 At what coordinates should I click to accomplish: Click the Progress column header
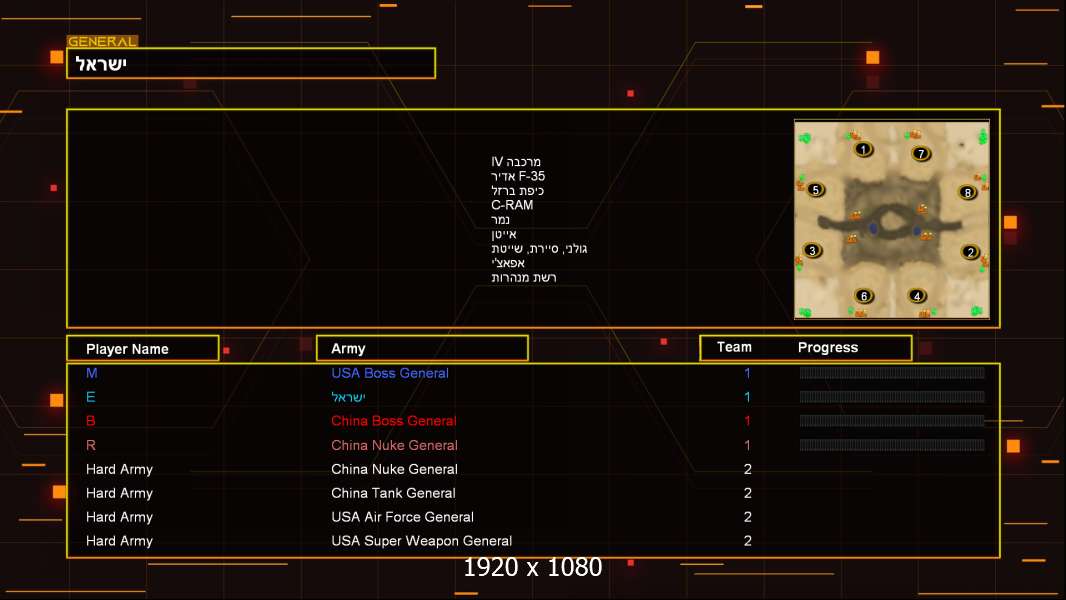[x=827, y=348]
